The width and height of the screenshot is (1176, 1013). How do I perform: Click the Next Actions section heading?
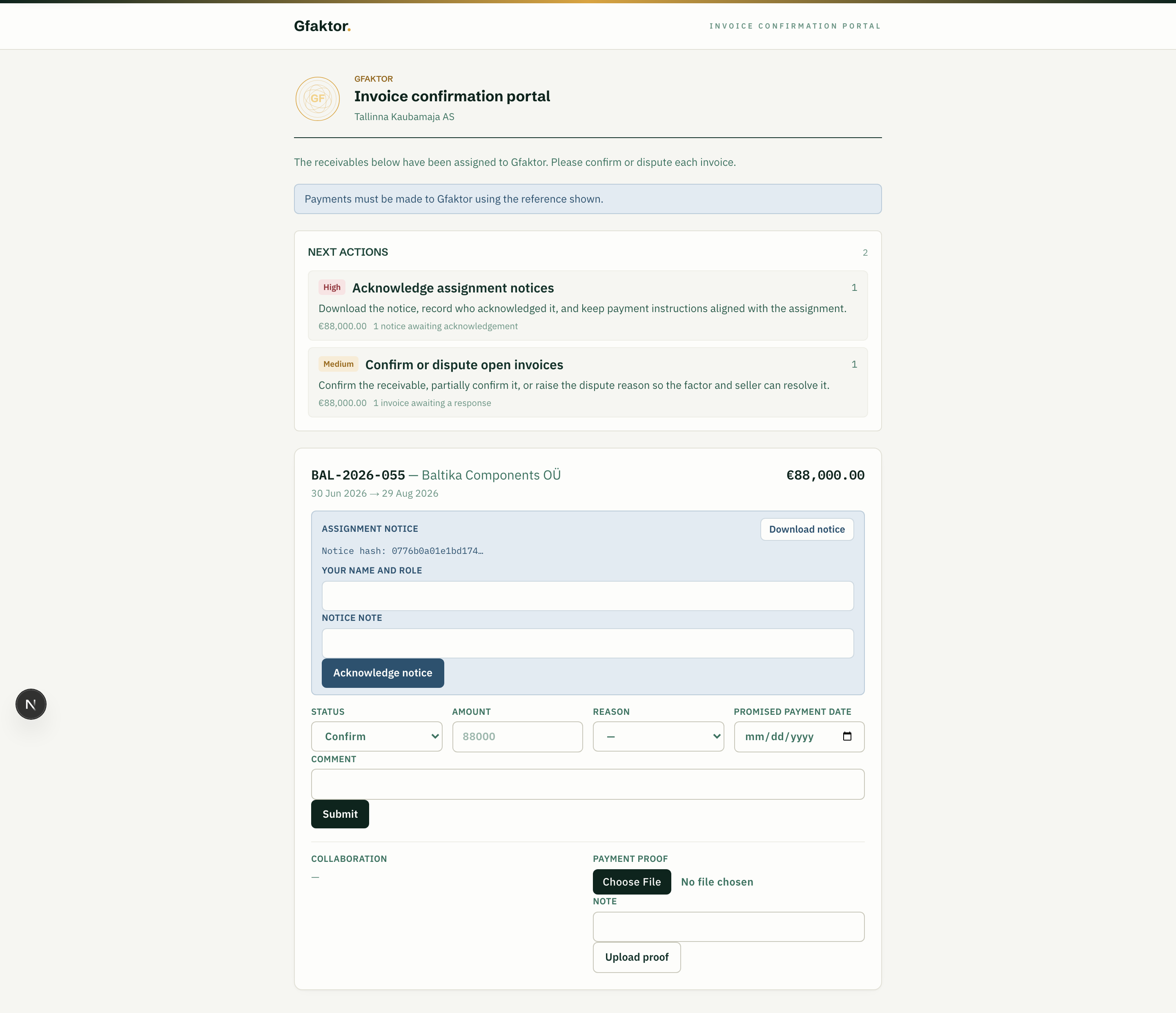pos(348,252)
